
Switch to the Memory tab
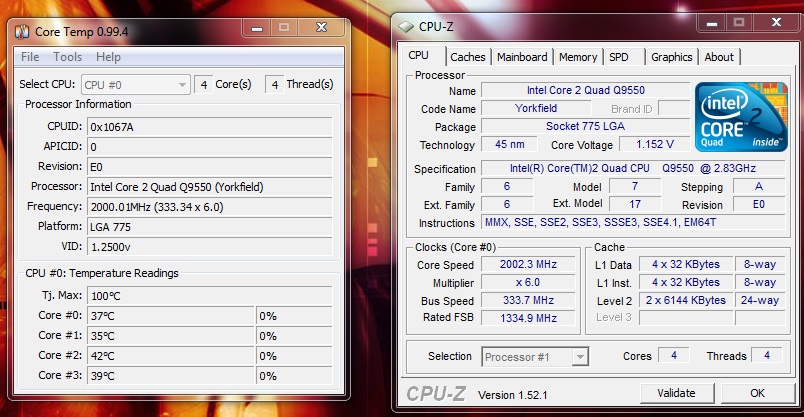click(x=578, y=57)
